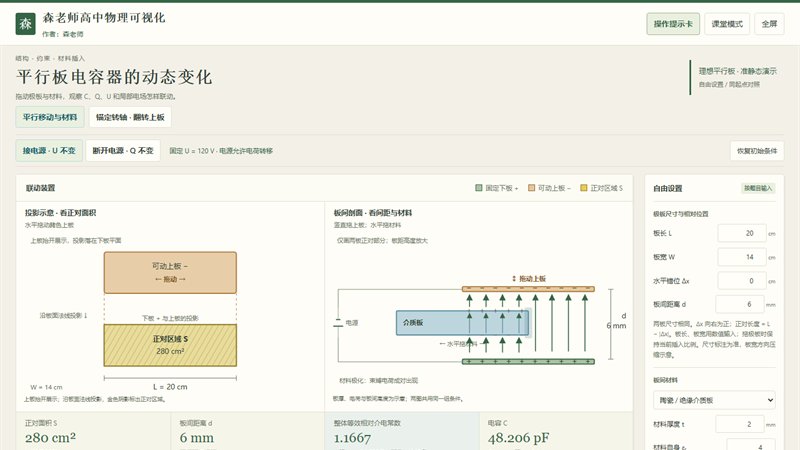Image resolution: width=800 pixels, height=450 pixels.
Task: Click the 板间距离 d 6 mm readout
Action: point(247,431)
